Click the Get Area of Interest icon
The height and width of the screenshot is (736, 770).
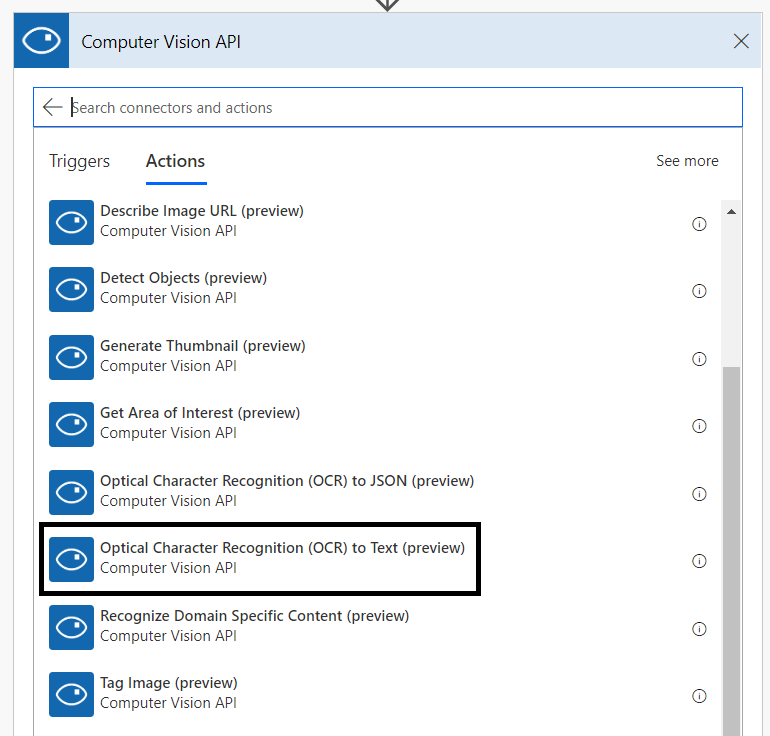pos(71,424)
